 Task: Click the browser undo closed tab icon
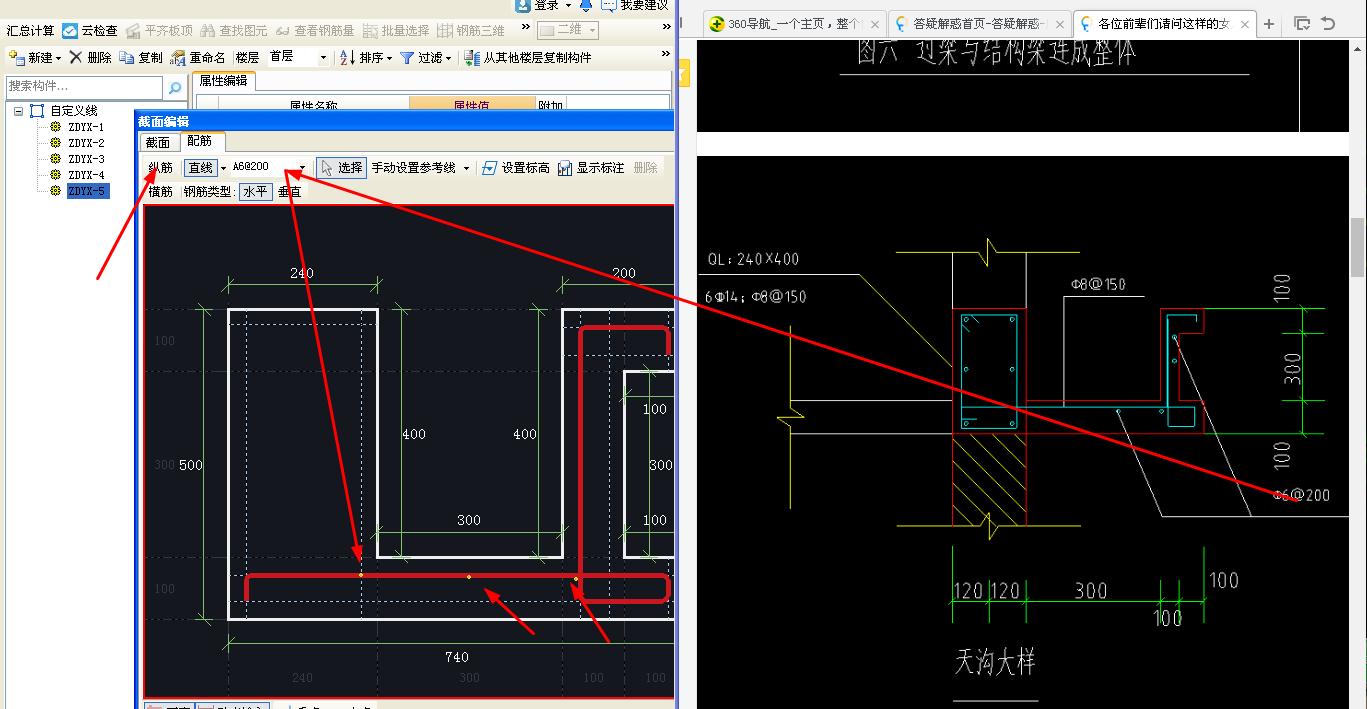click(x=1327, y=24)
